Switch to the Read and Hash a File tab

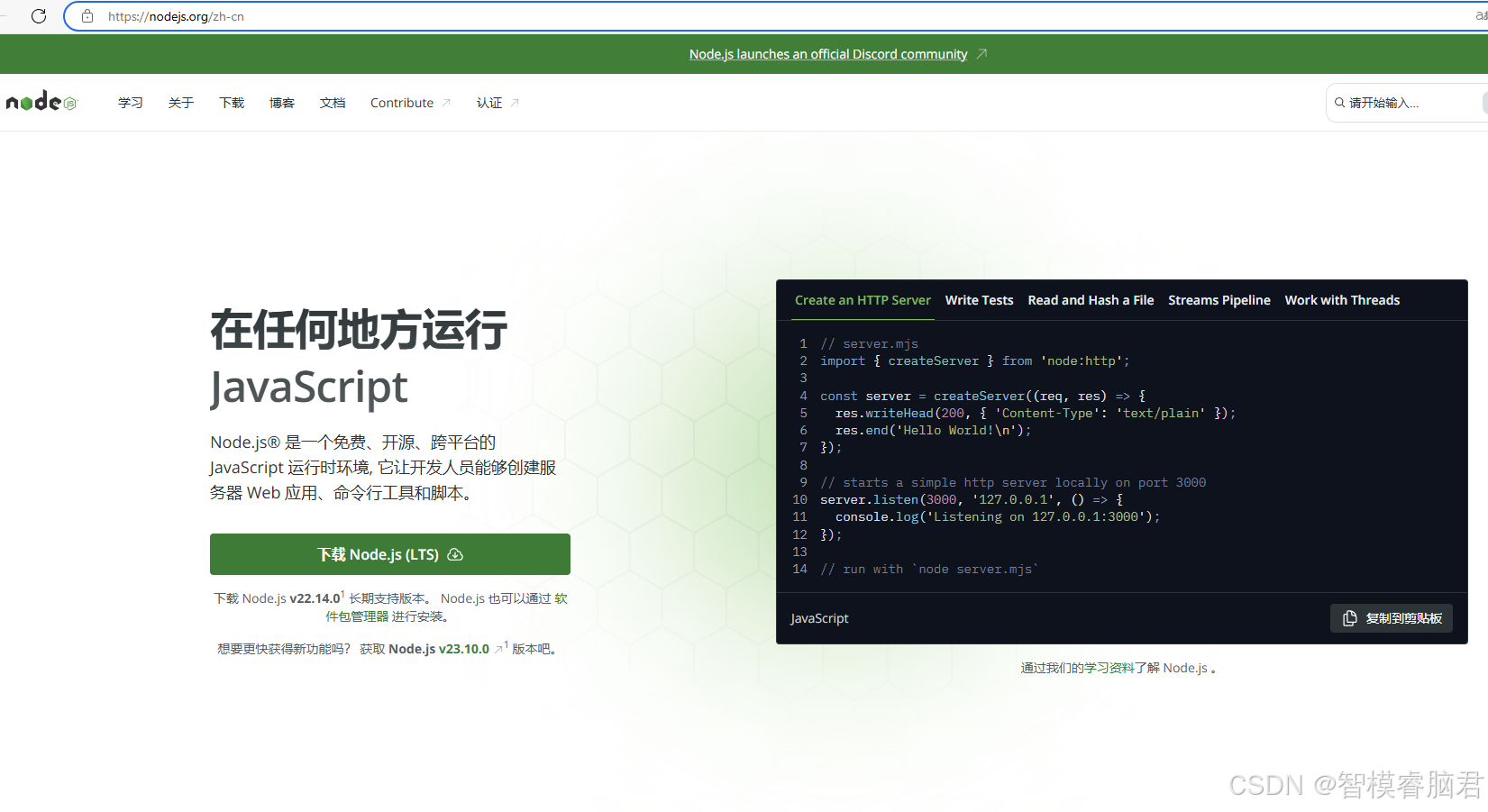[1091, 300]
